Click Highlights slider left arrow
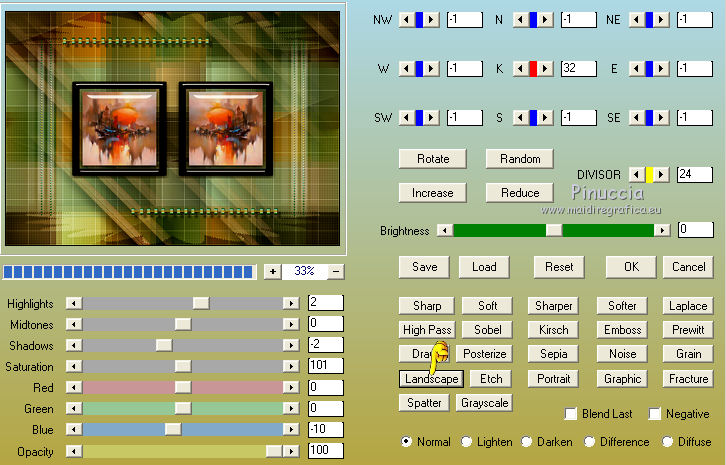This screenshot has height=465, width=726. tap(74, 303)
